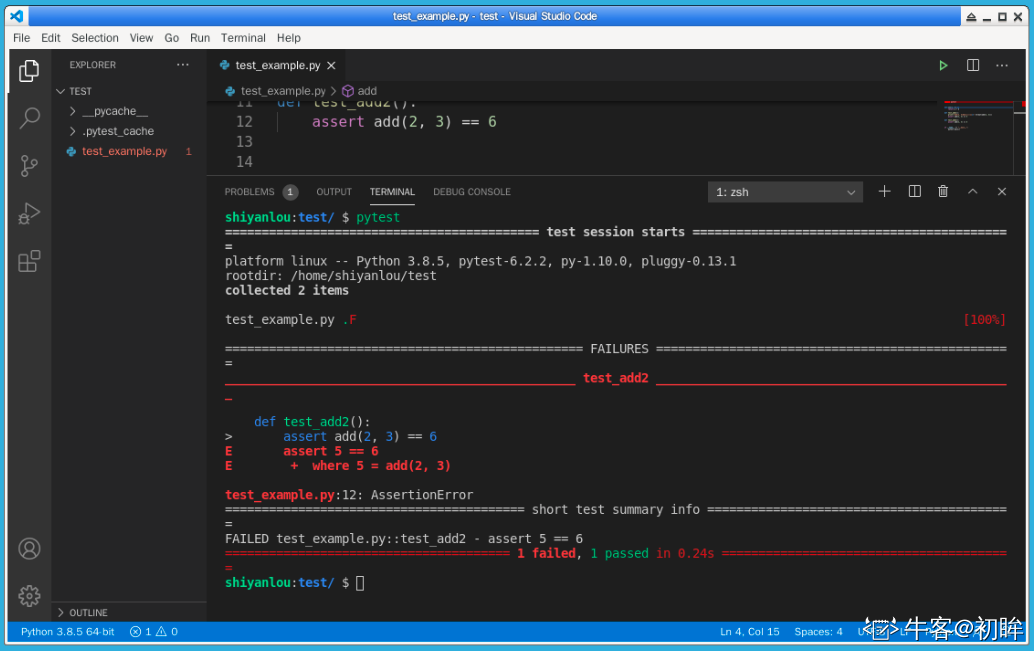Click Ln 4, Col 15 status item

[749, 632]
